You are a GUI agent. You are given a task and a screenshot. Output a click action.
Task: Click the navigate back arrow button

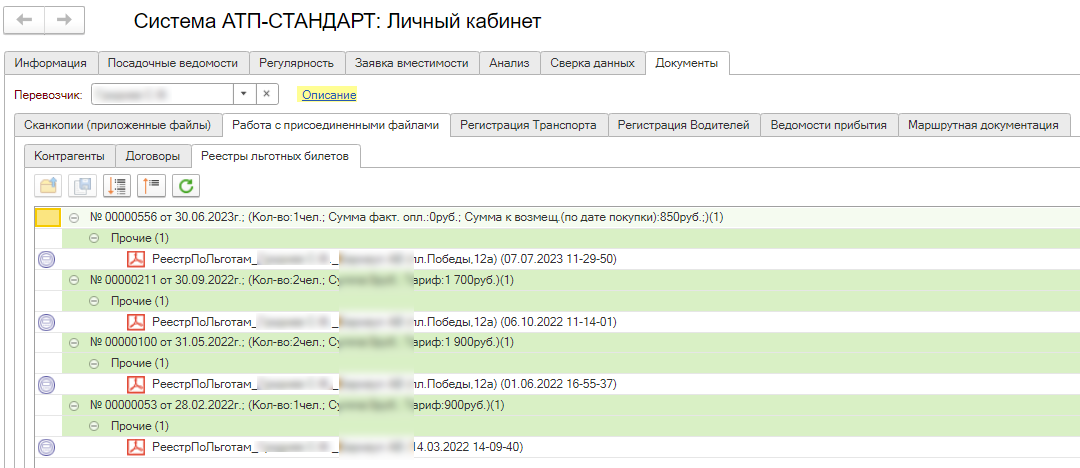[x=26, y=20]
